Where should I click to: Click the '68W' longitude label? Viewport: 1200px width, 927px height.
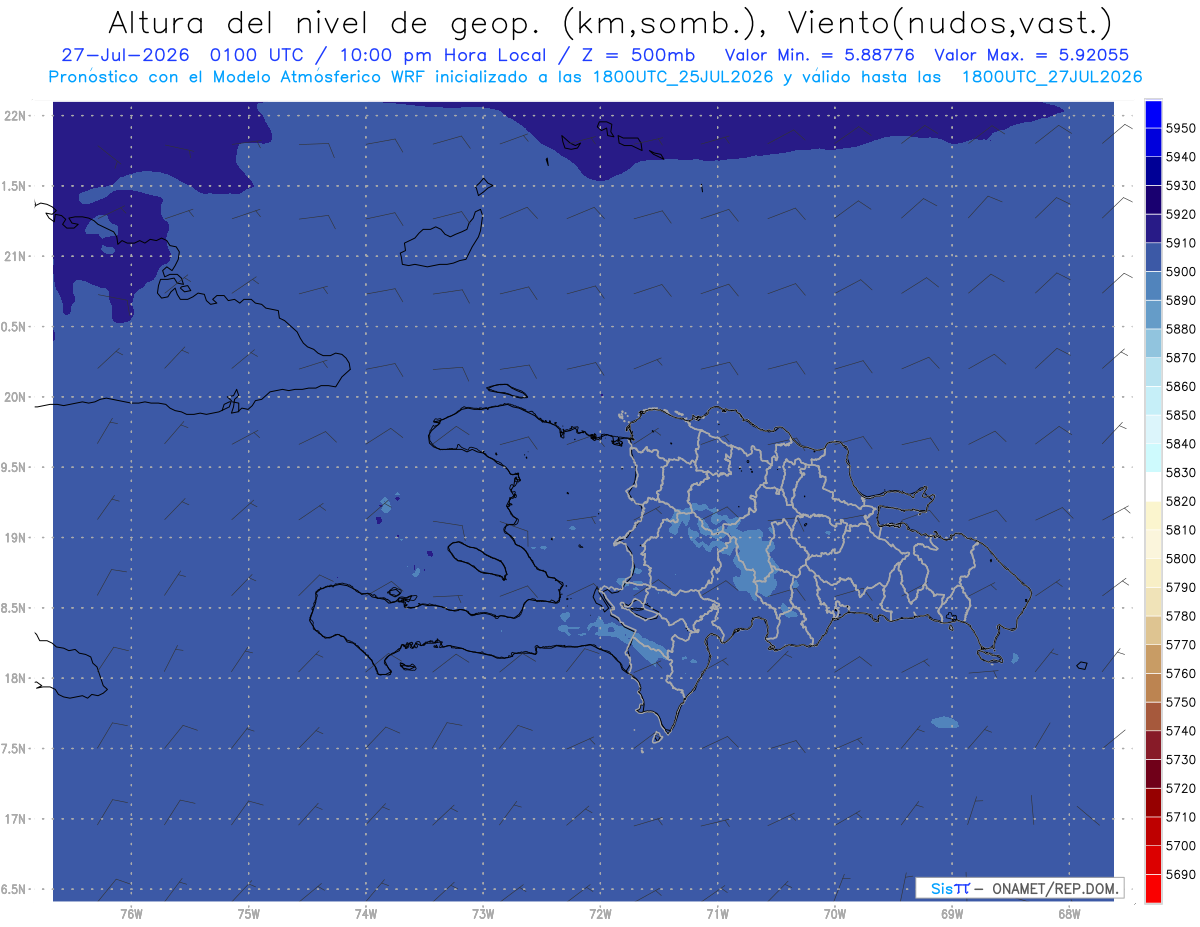coord(1069,913)
